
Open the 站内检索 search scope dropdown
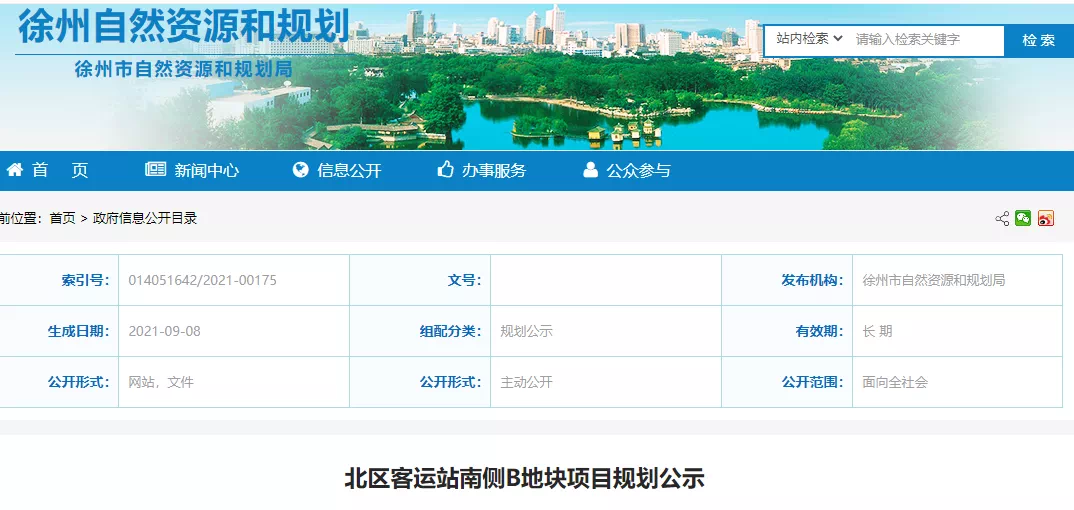click(809, 39)
